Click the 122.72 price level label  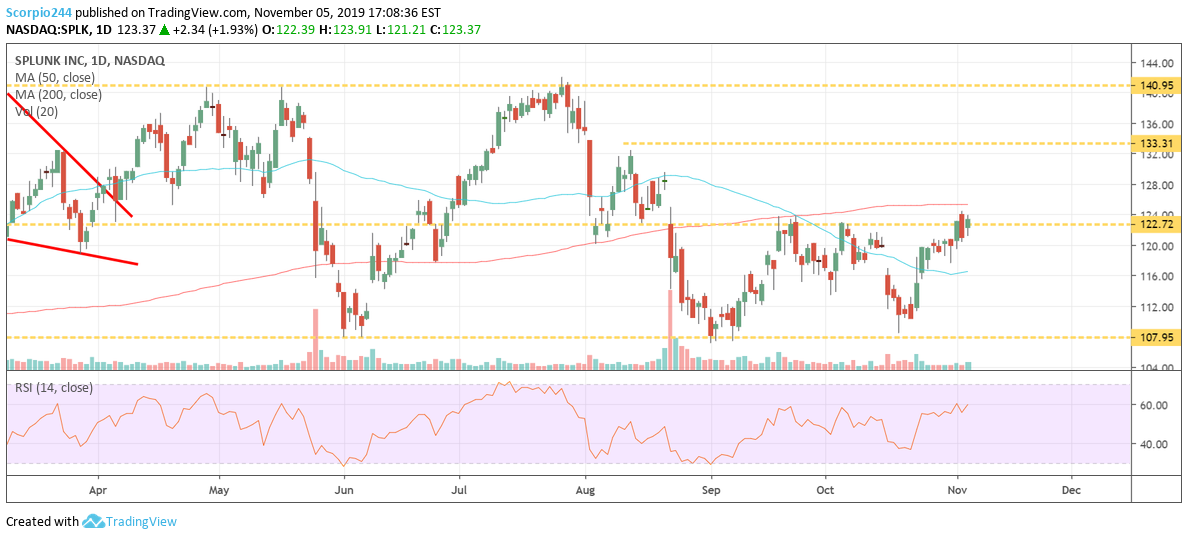click(1155, 224)
